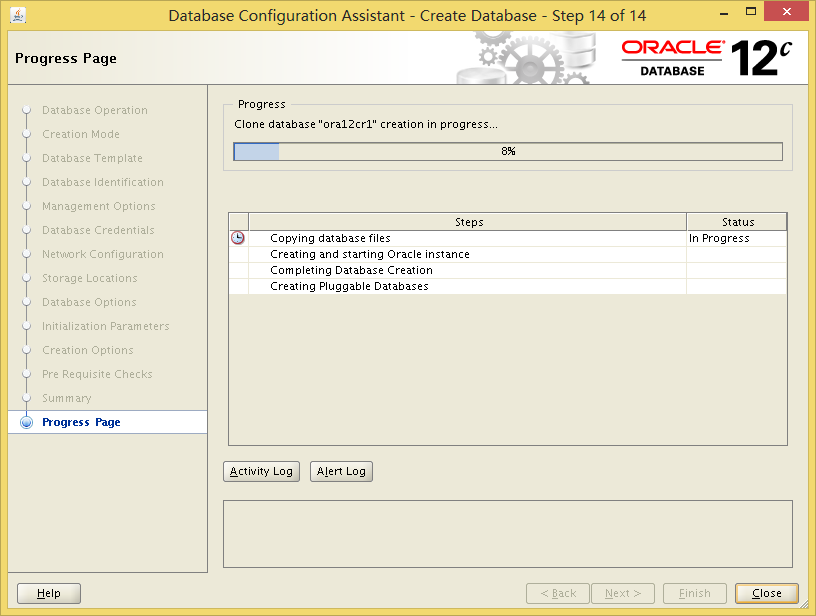Select the Progress Page step in sidebar
The image size is (816, 616).
click(81, 422)
